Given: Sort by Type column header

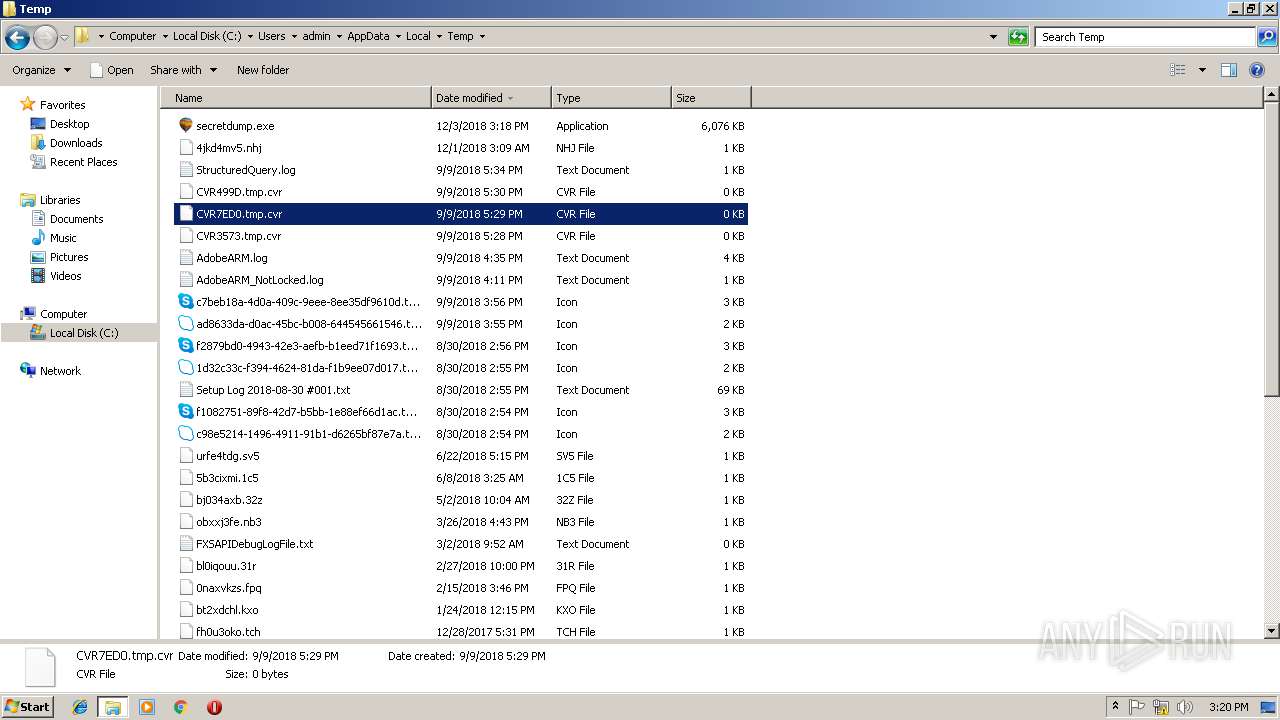Looking at the screenshot, I should 611,98.
